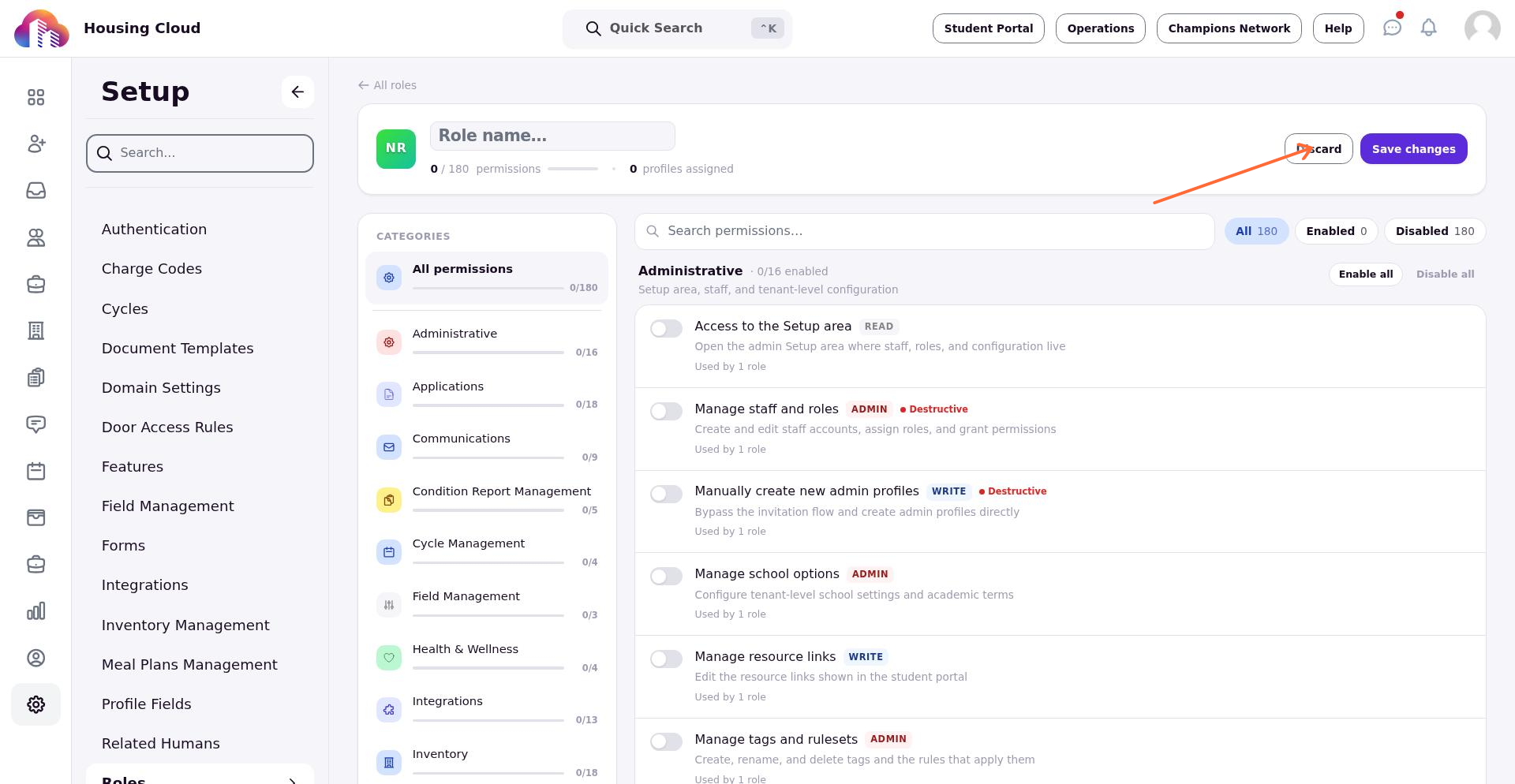
Task: Click the Cycle Management calendar icon
Action: coord(389,552)
